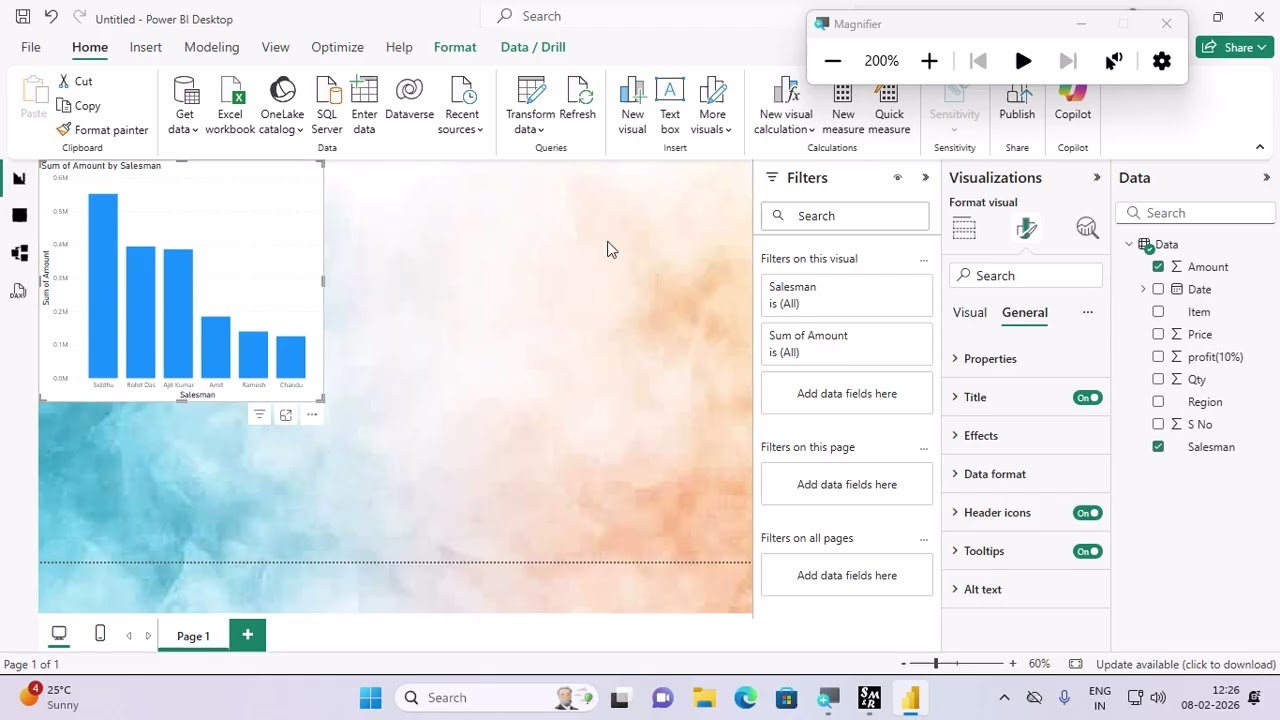Connect to SQL Server
The width and height of the screenshot is (1280, 720).
tap(327, 105)
